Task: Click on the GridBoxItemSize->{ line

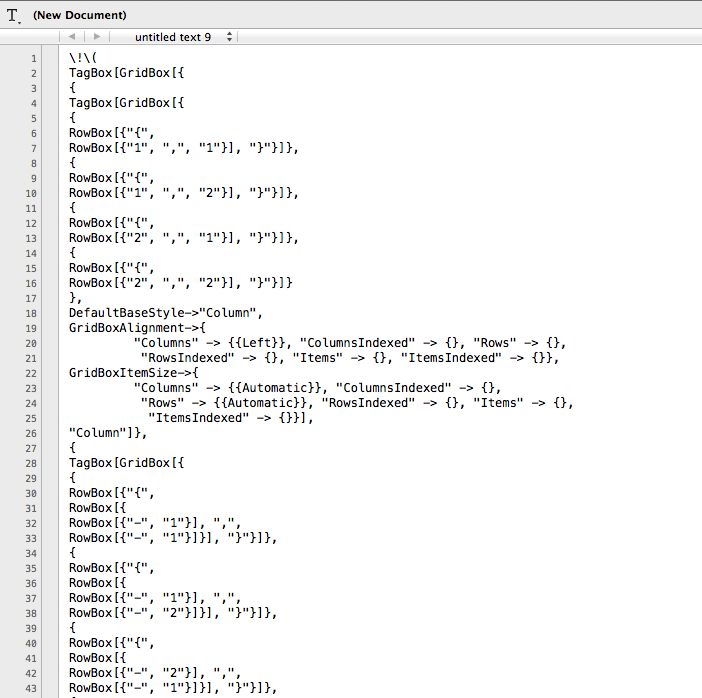Action: coord(134,373)
